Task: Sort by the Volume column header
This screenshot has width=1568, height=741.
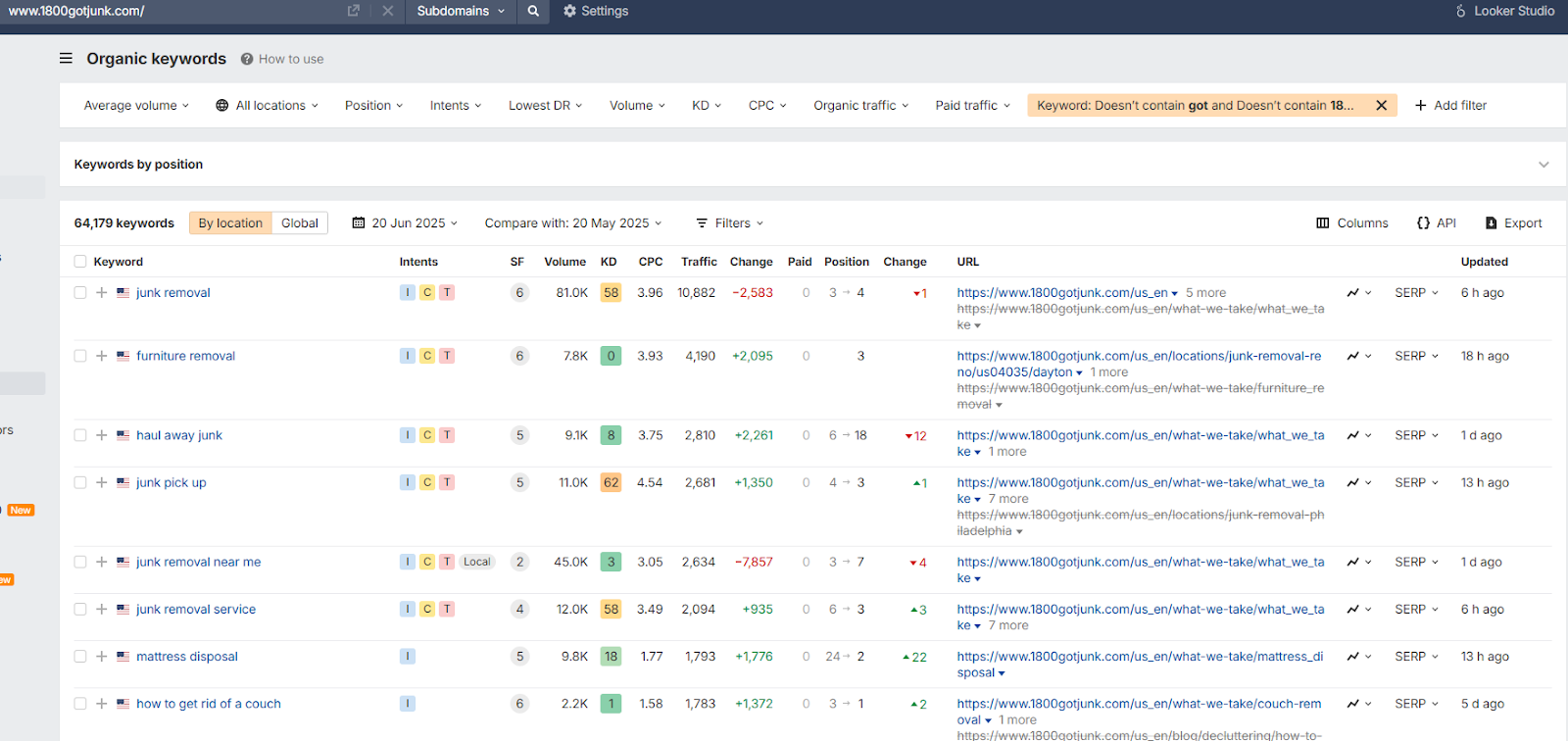Action: click(565, 262)
